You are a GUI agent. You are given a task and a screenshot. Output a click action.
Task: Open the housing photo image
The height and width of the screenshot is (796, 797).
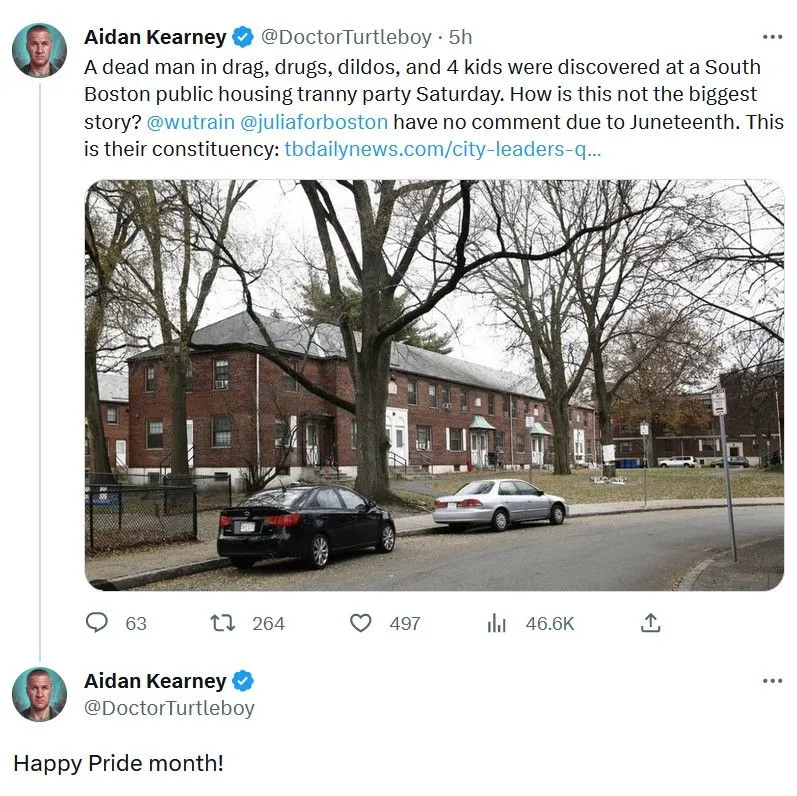click(434, 385)
